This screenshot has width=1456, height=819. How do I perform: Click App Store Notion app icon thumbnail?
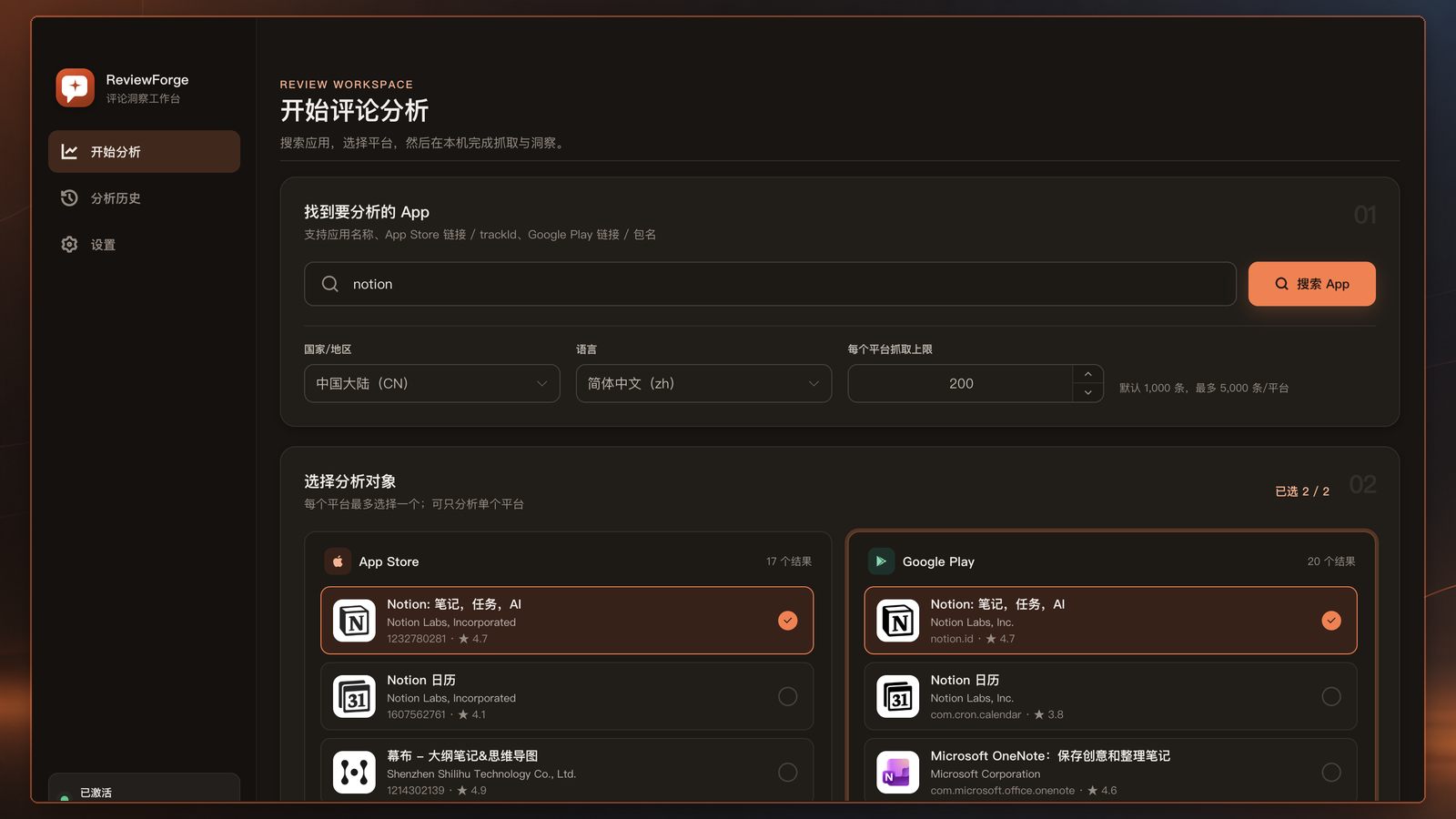pyautogui.click(x=354, y=621)
